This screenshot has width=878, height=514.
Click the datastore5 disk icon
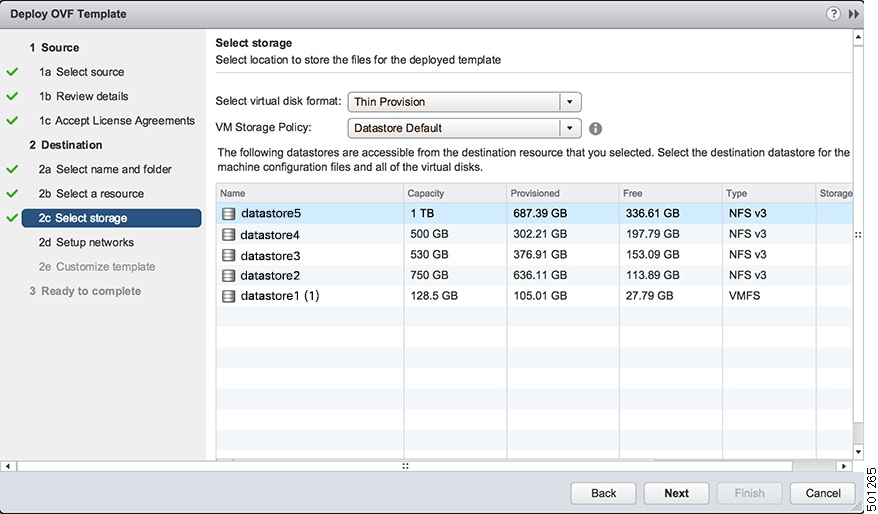click(228, 213)
